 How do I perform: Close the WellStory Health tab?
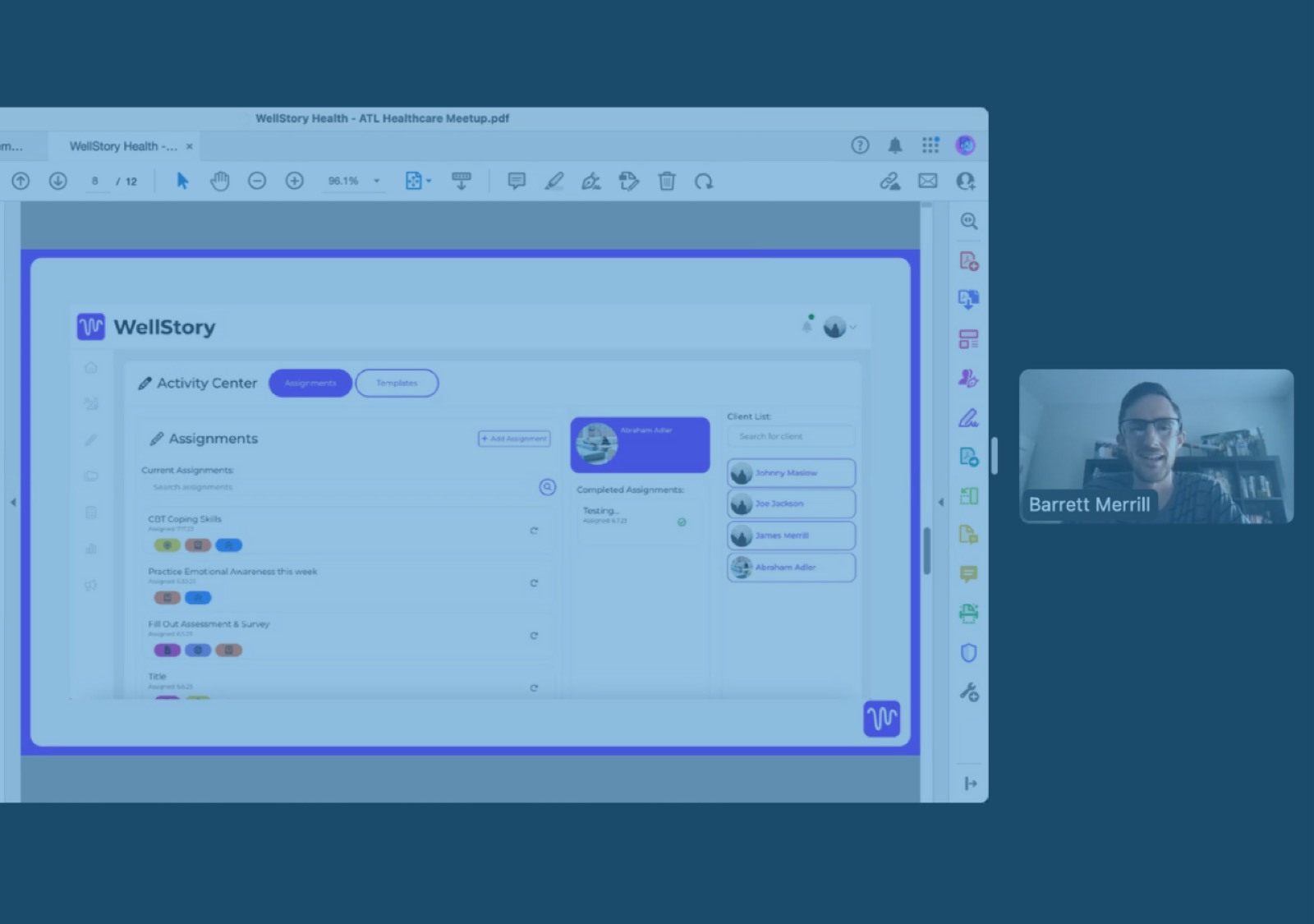190,146
